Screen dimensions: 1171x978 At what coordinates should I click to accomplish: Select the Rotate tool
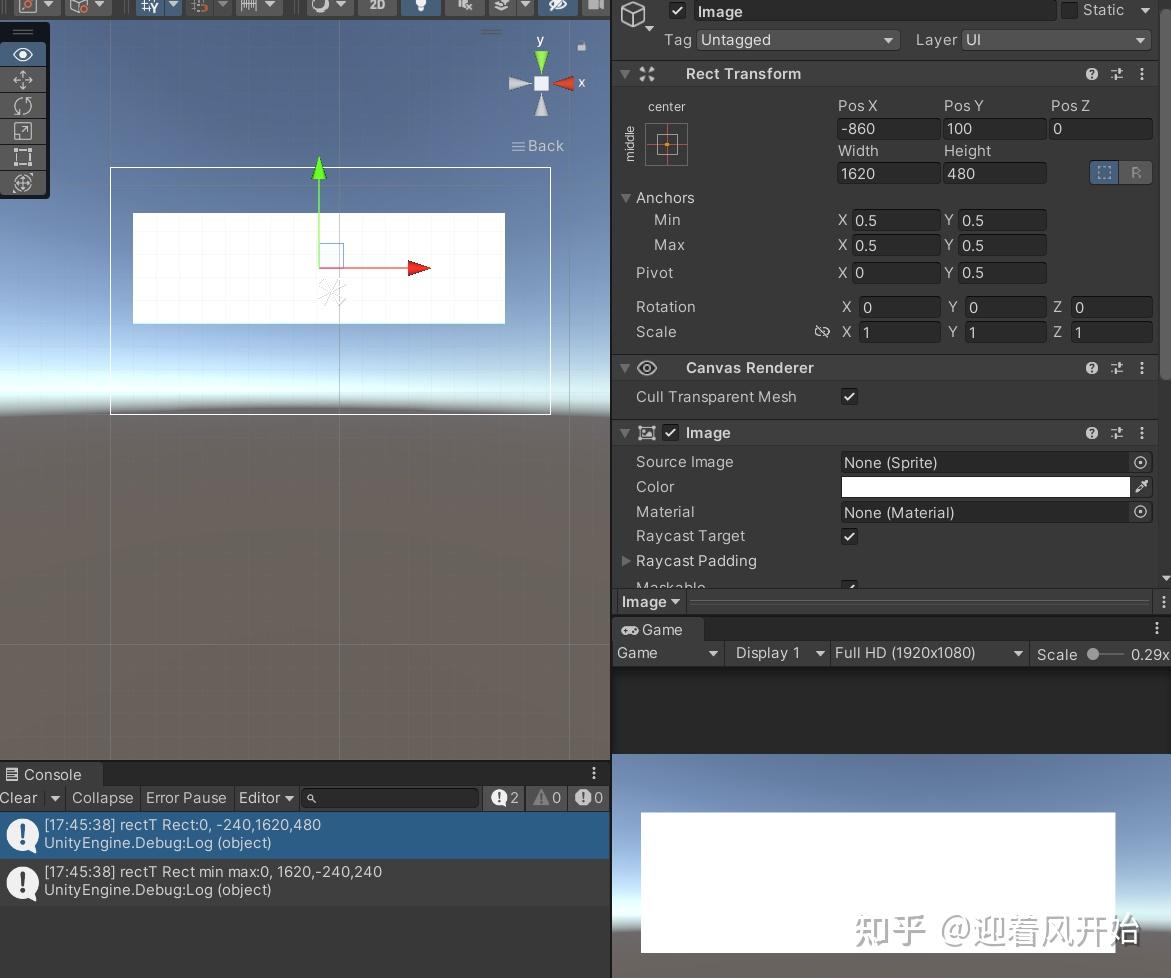(24, 105)
